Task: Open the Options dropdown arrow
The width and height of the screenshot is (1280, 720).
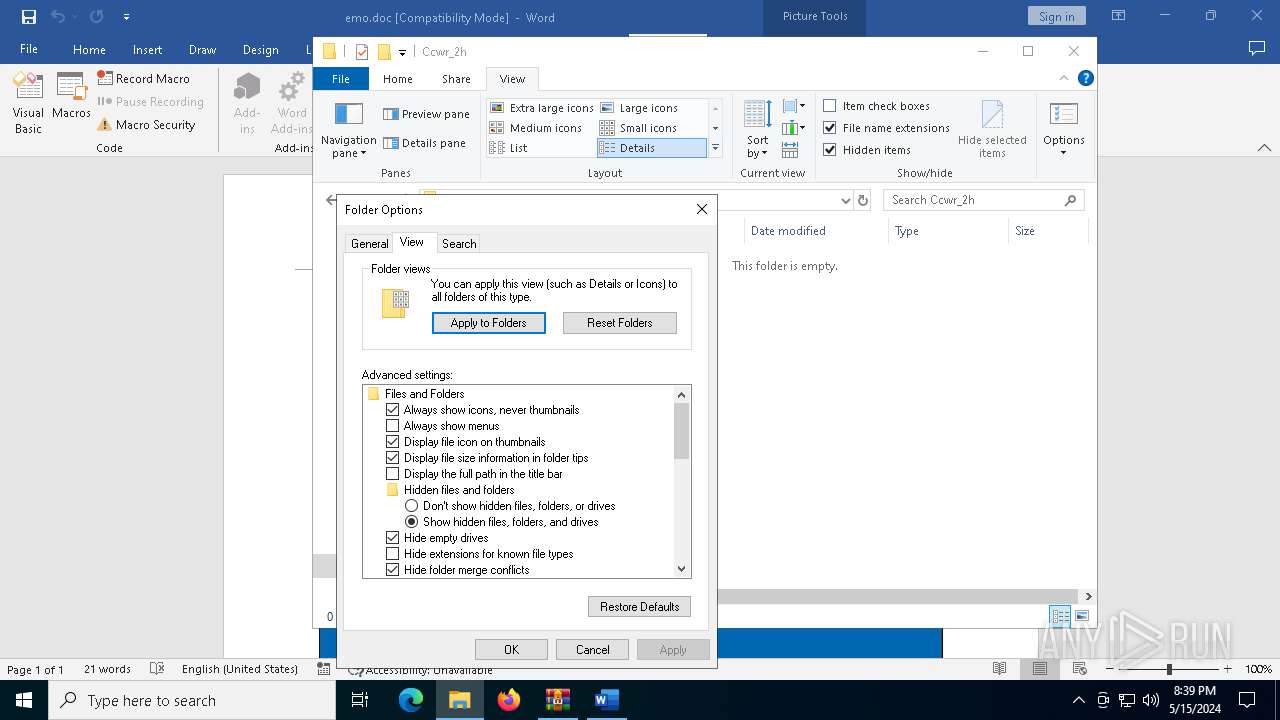Action: click(1063, 153)
